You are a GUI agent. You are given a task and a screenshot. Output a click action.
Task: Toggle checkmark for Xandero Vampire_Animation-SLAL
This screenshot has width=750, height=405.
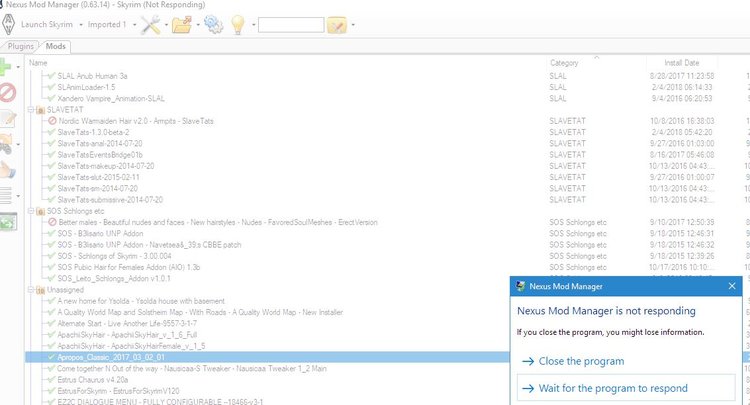[52, 99]
